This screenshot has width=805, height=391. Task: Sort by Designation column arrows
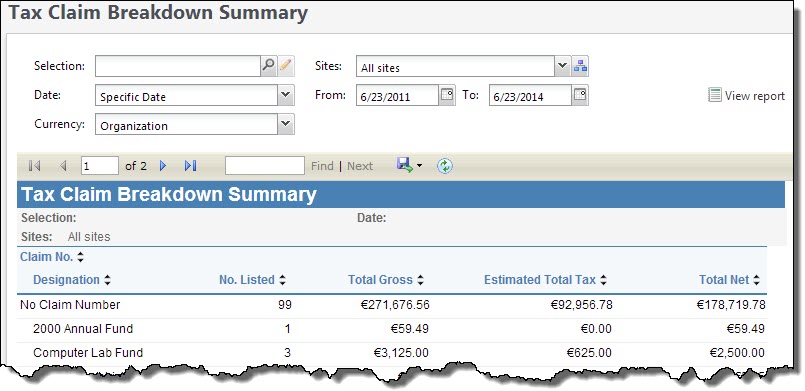tap(107, 280)
